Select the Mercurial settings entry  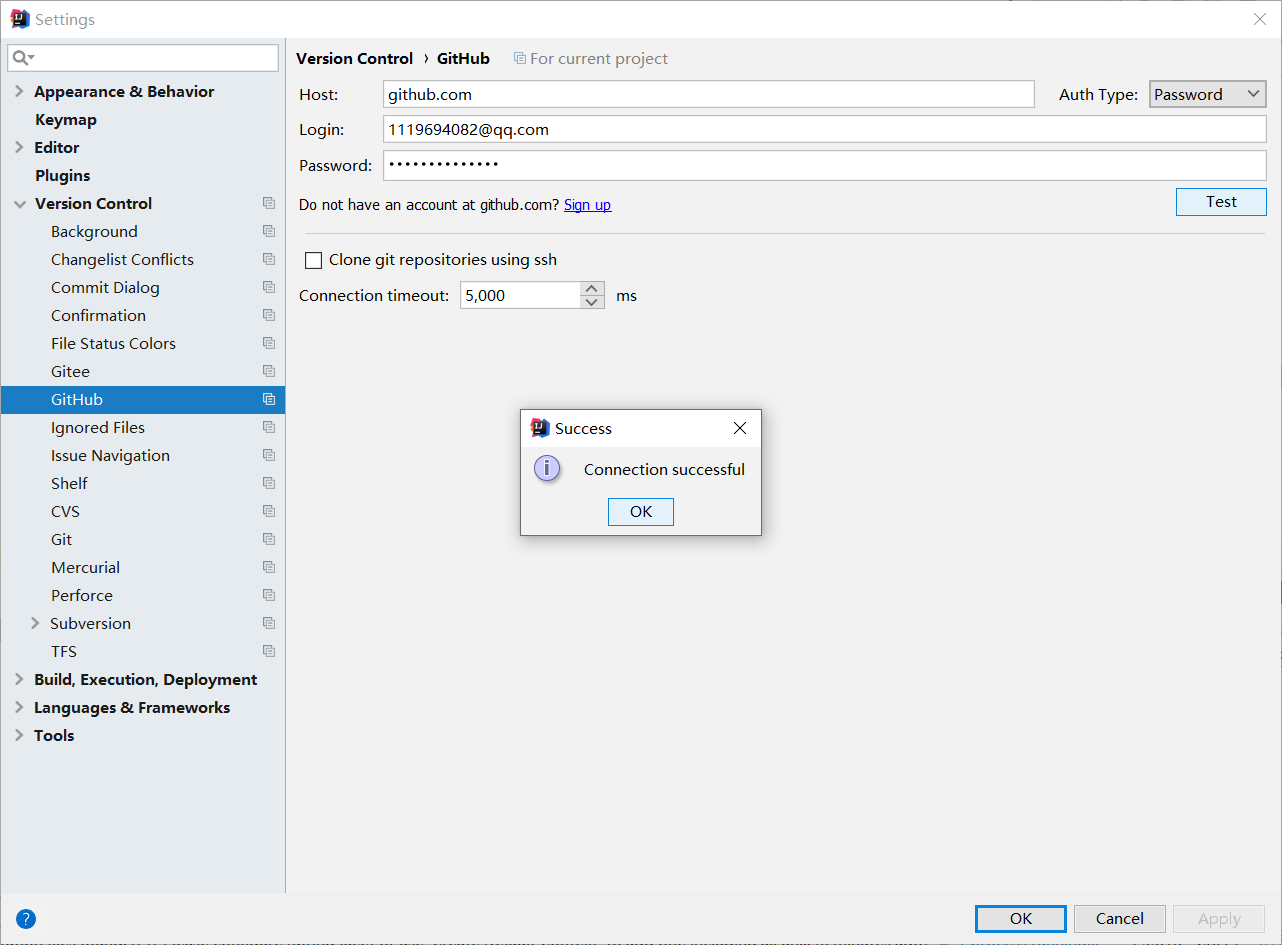[85, 567]
